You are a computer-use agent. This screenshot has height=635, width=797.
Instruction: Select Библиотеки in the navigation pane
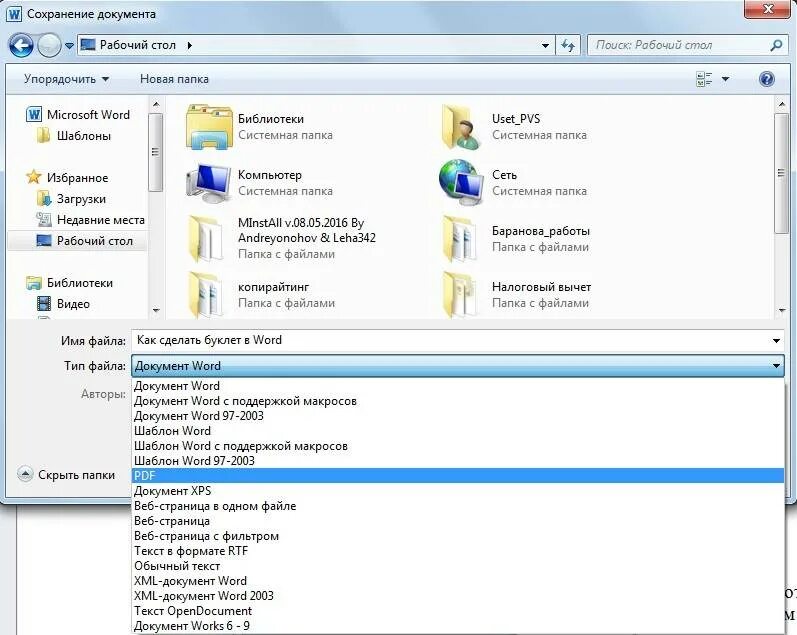tap(69, 283)
